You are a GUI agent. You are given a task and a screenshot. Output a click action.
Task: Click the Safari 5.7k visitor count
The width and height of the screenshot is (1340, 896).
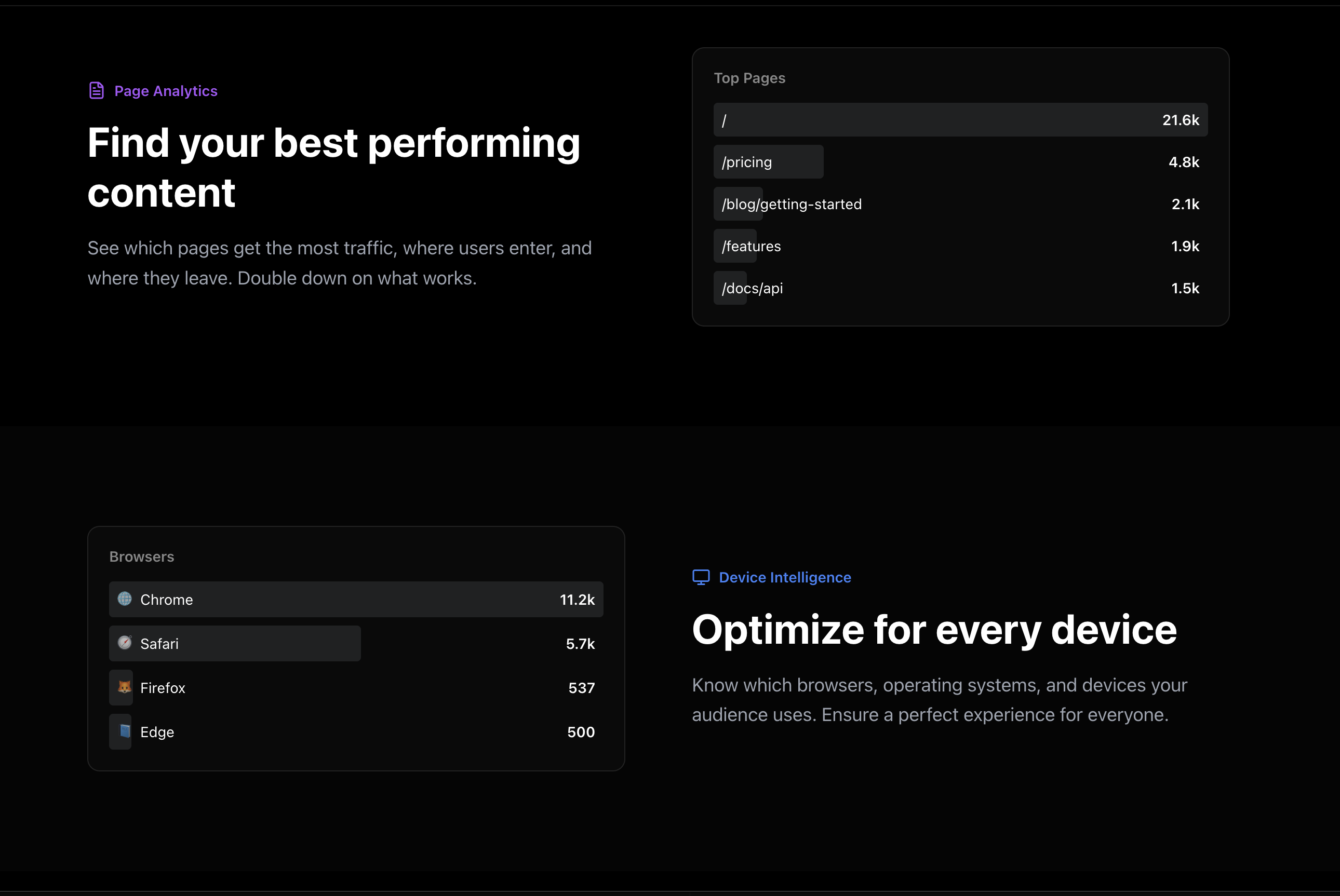[580, 644]
